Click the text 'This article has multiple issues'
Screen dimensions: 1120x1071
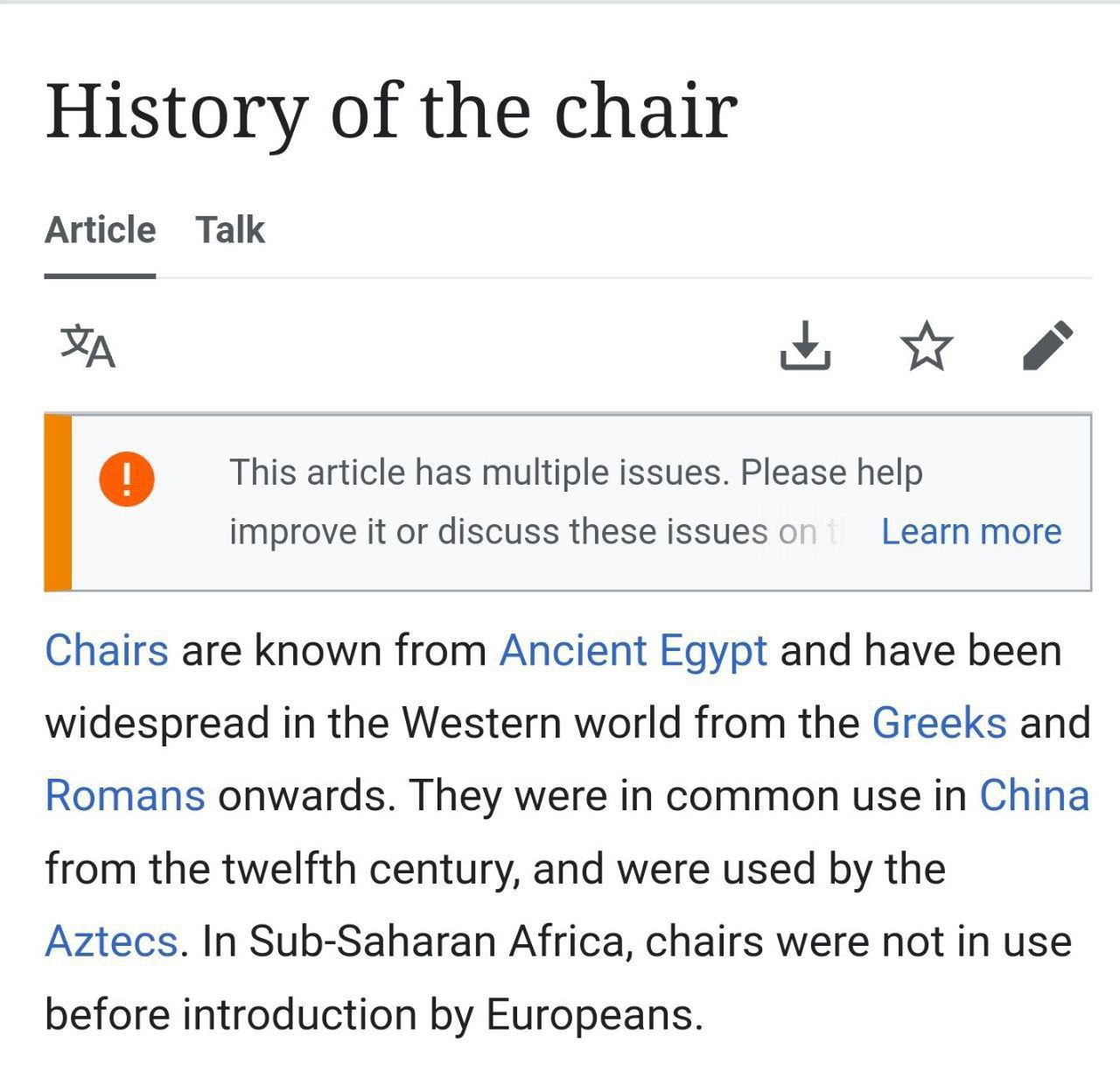tap(478, 472)
